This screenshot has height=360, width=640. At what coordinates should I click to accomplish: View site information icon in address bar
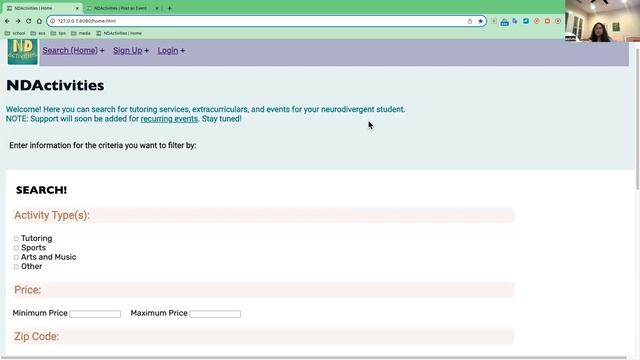coord(53,21)
